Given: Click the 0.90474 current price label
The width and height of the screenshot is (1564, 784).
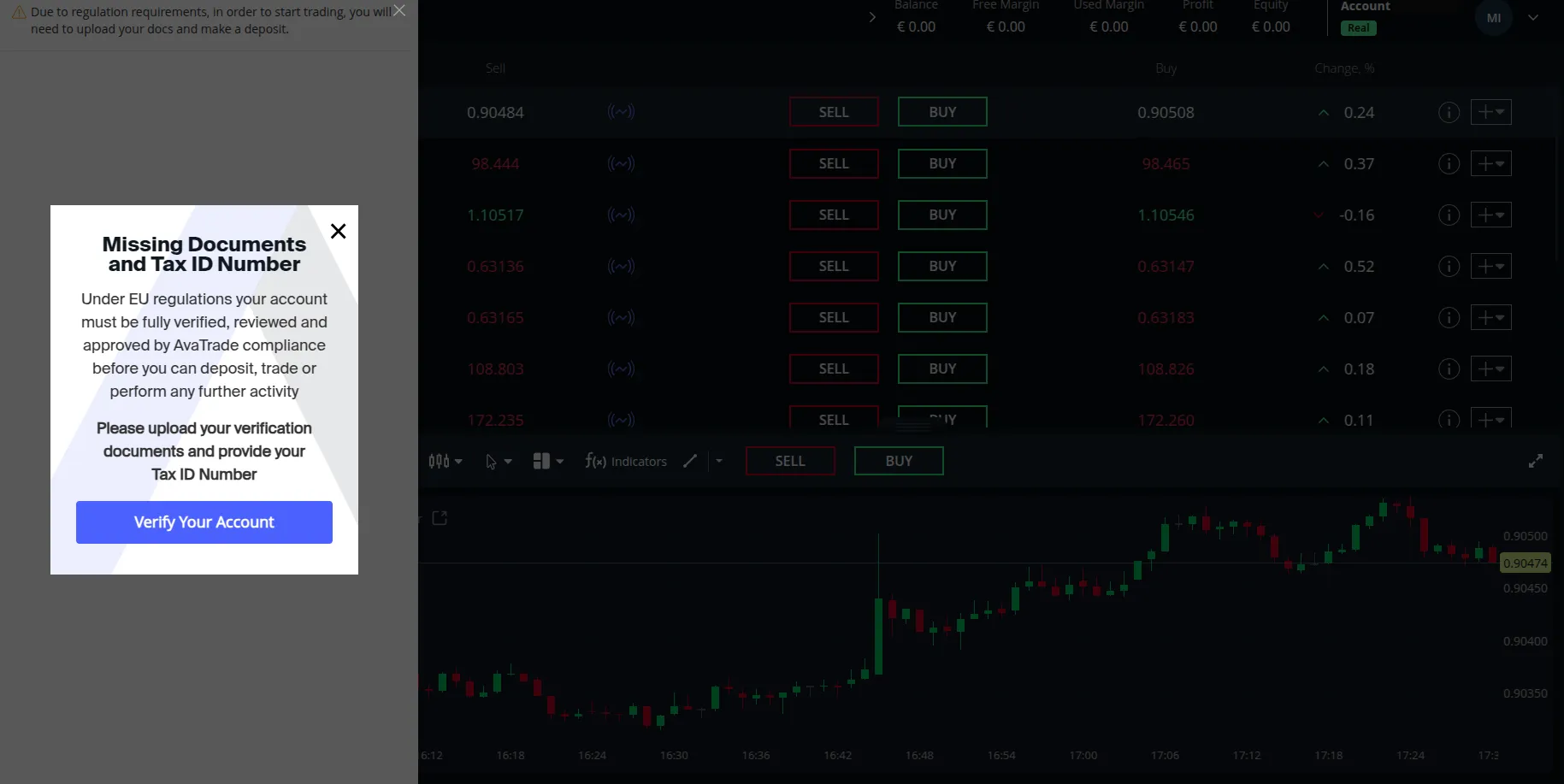Looking at the screenshot, I should pyautogui.click(x=1526, y=563).
